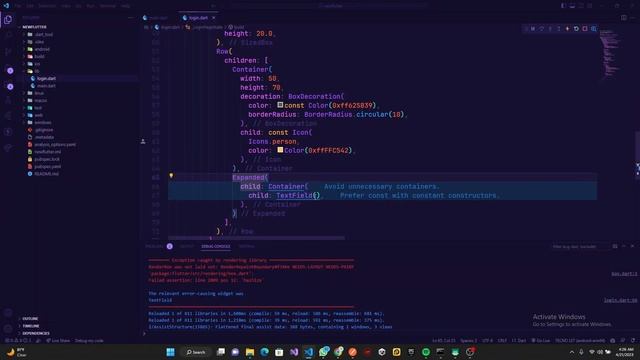Viewport: 640px width, 360px height.
Task: Click the Icons.person line in the code
Action: pyautogui.click(x=273, y=141)
